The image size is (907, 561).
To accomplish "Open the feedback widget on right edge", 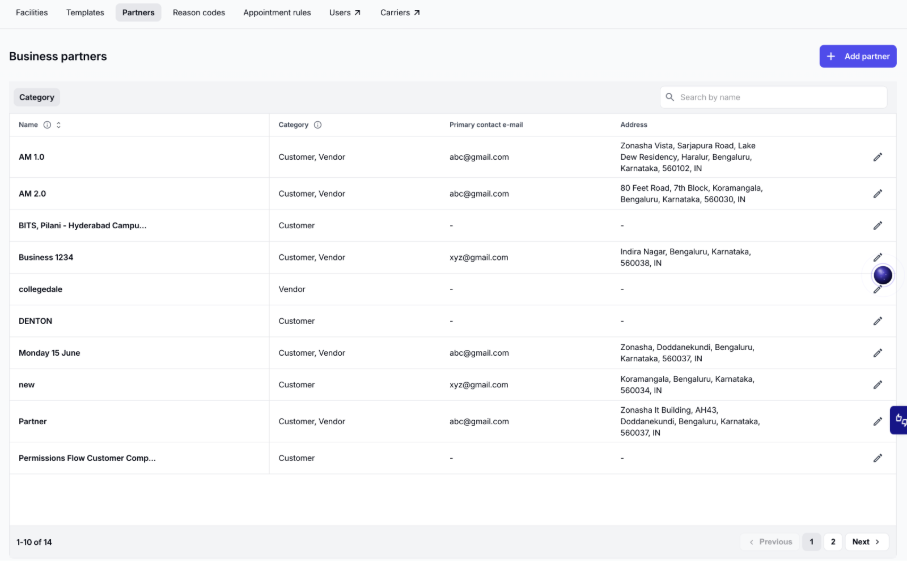I will [x=899, y=420].
